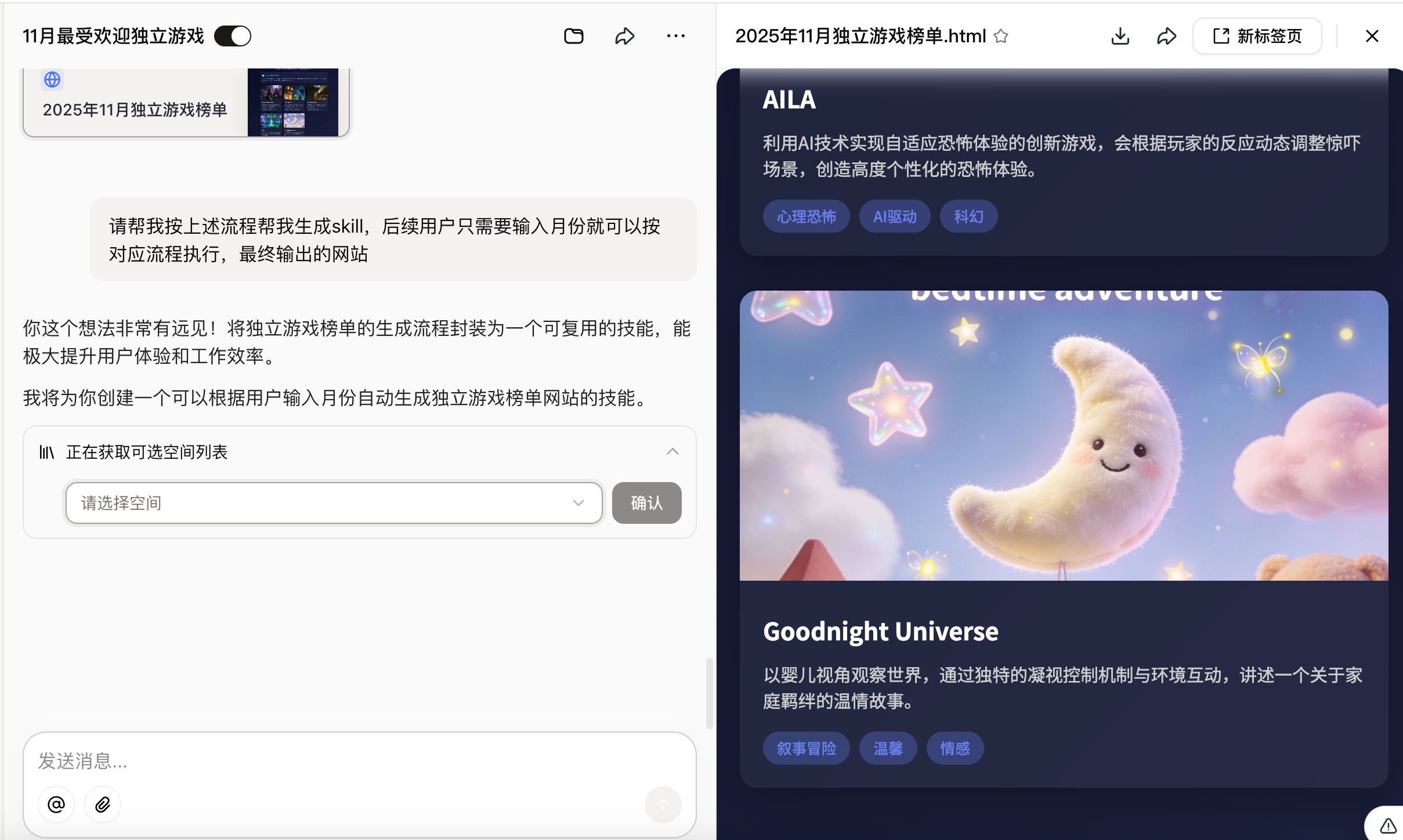Screen dimensions: 1403x840
Task: Click the warning triangle icon
Action: (1388, 825)
